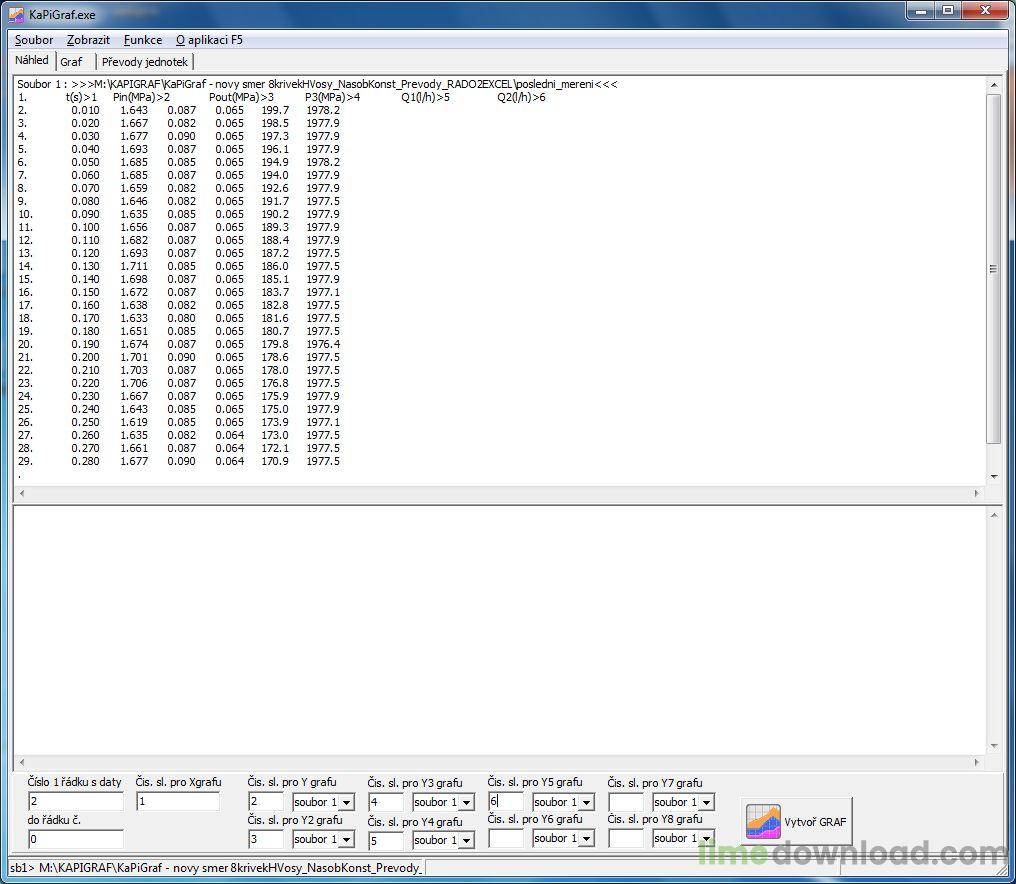Screen dimensions: 1016x884
Task: Switch to the Graf tab
Action: 71,62
